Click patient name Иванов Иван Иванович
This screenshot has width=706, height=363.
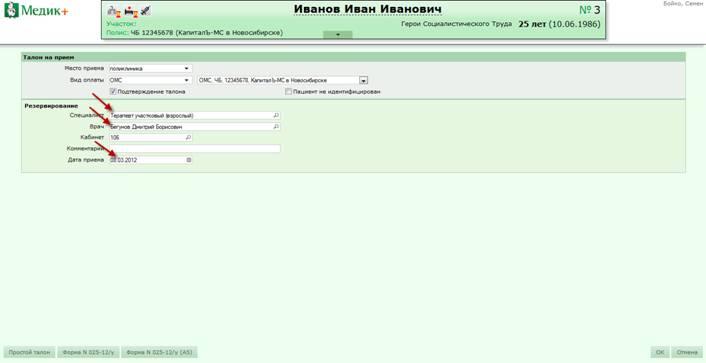367,9
